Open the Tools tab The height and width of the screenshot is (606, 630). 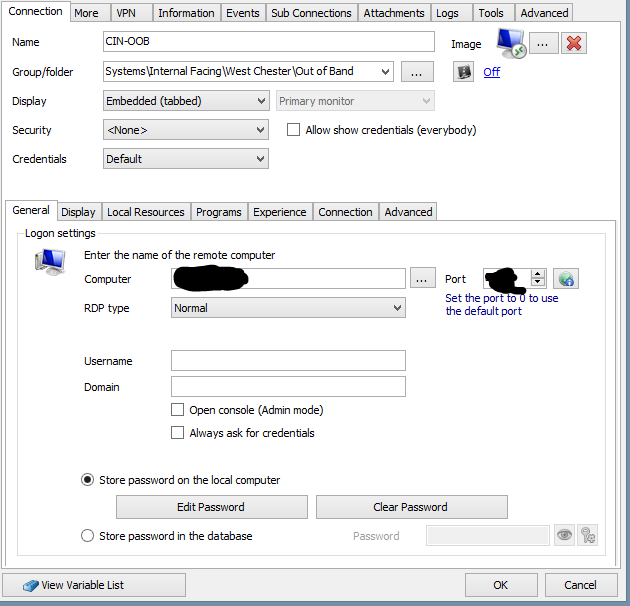click(x=493, y=13)
